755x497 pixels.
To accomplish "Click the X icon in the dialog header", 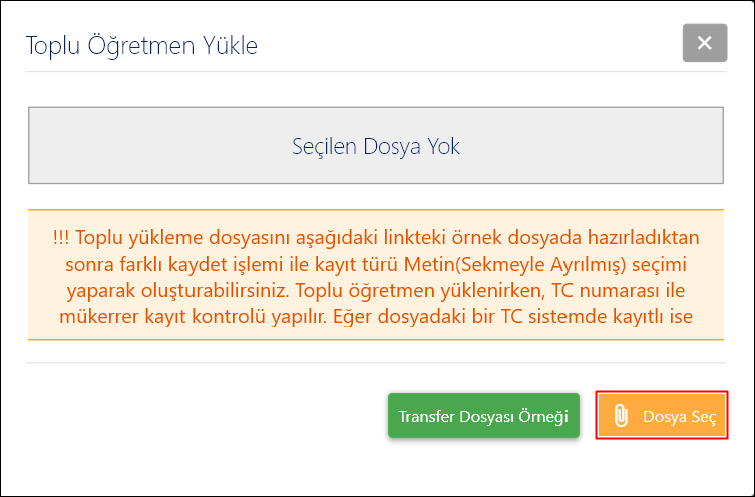I will [704, 43].
